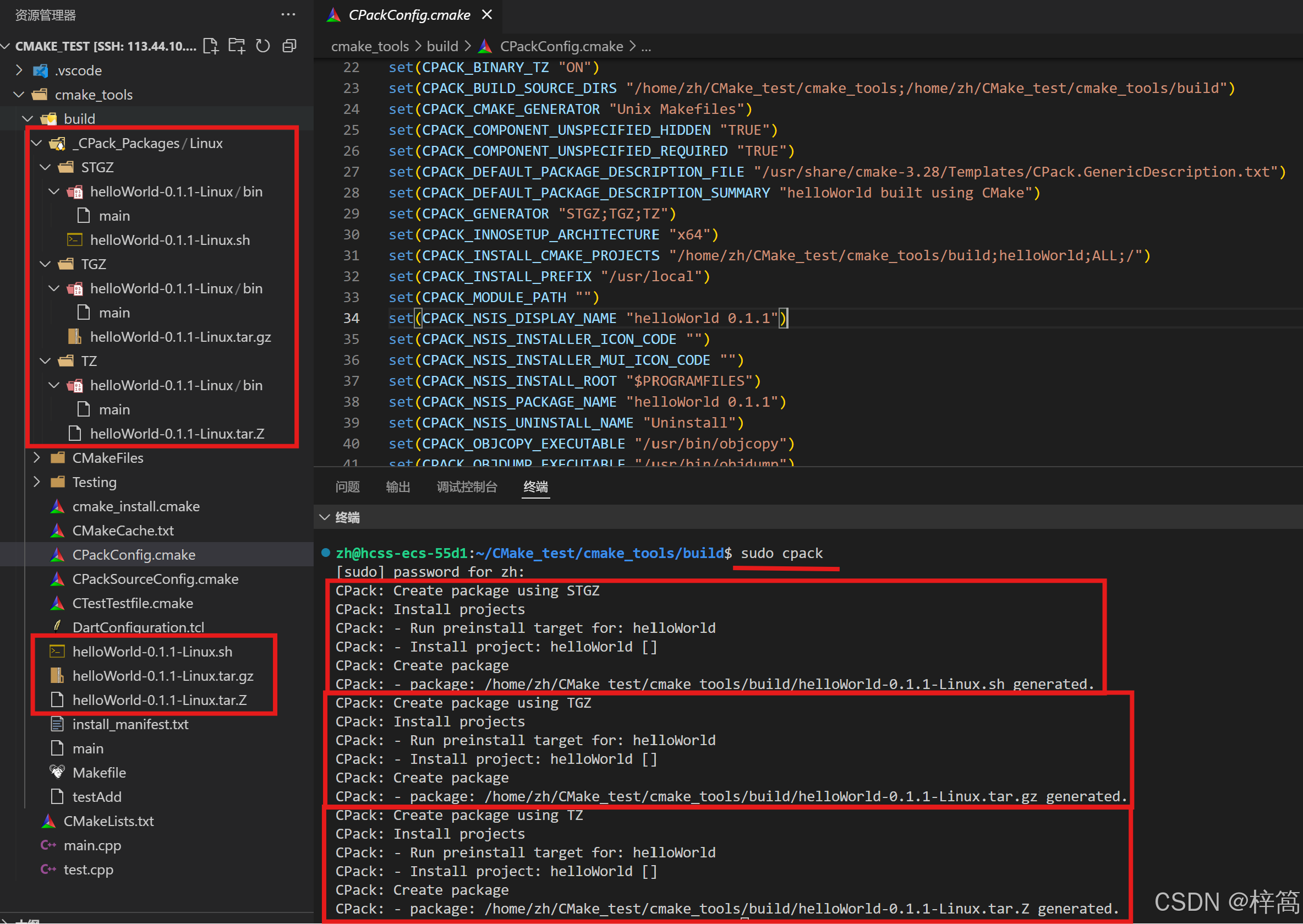The image size is (1303, 924).
Task: Click the build breadcrumb in editor path
Action: [x=442, y=46]
